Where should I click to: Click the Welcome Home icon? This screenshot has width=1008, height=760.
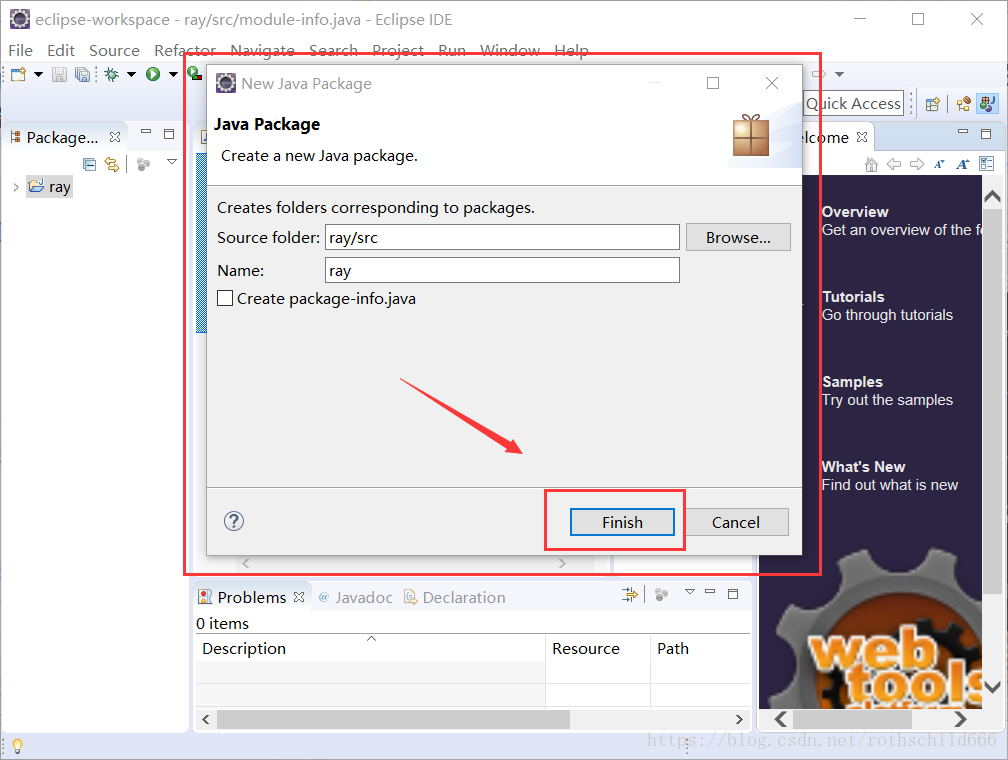coord(871,165)
